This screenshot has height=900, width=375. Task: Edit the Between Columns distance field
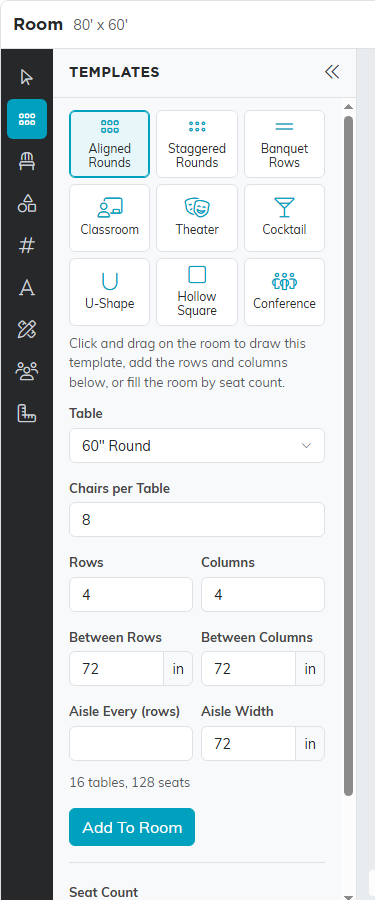(x=249, y=669)
